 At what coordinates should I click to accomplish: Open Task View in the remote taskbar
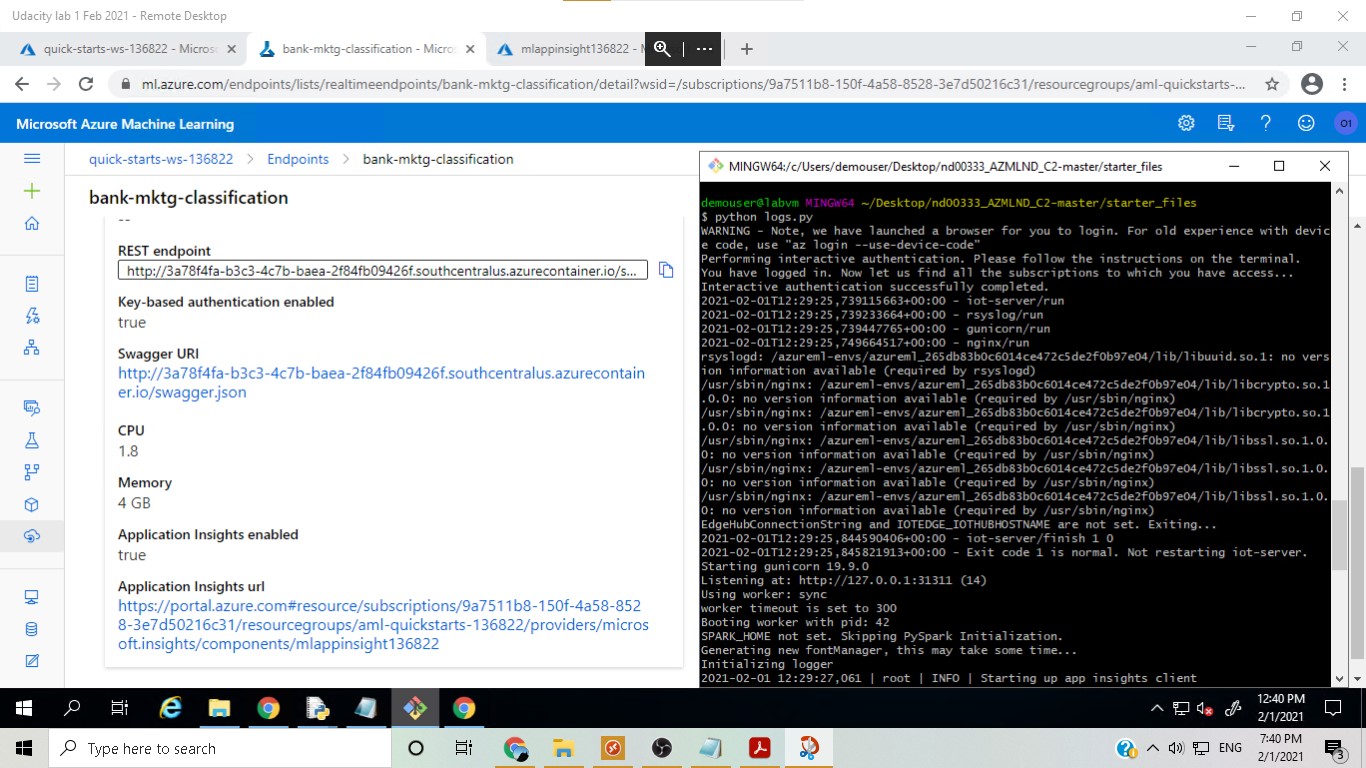pos(119,708)
